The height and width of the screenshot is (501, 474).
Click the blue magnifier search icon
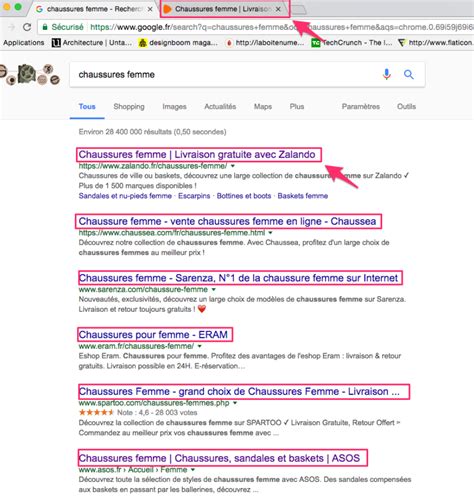point(409,74)
